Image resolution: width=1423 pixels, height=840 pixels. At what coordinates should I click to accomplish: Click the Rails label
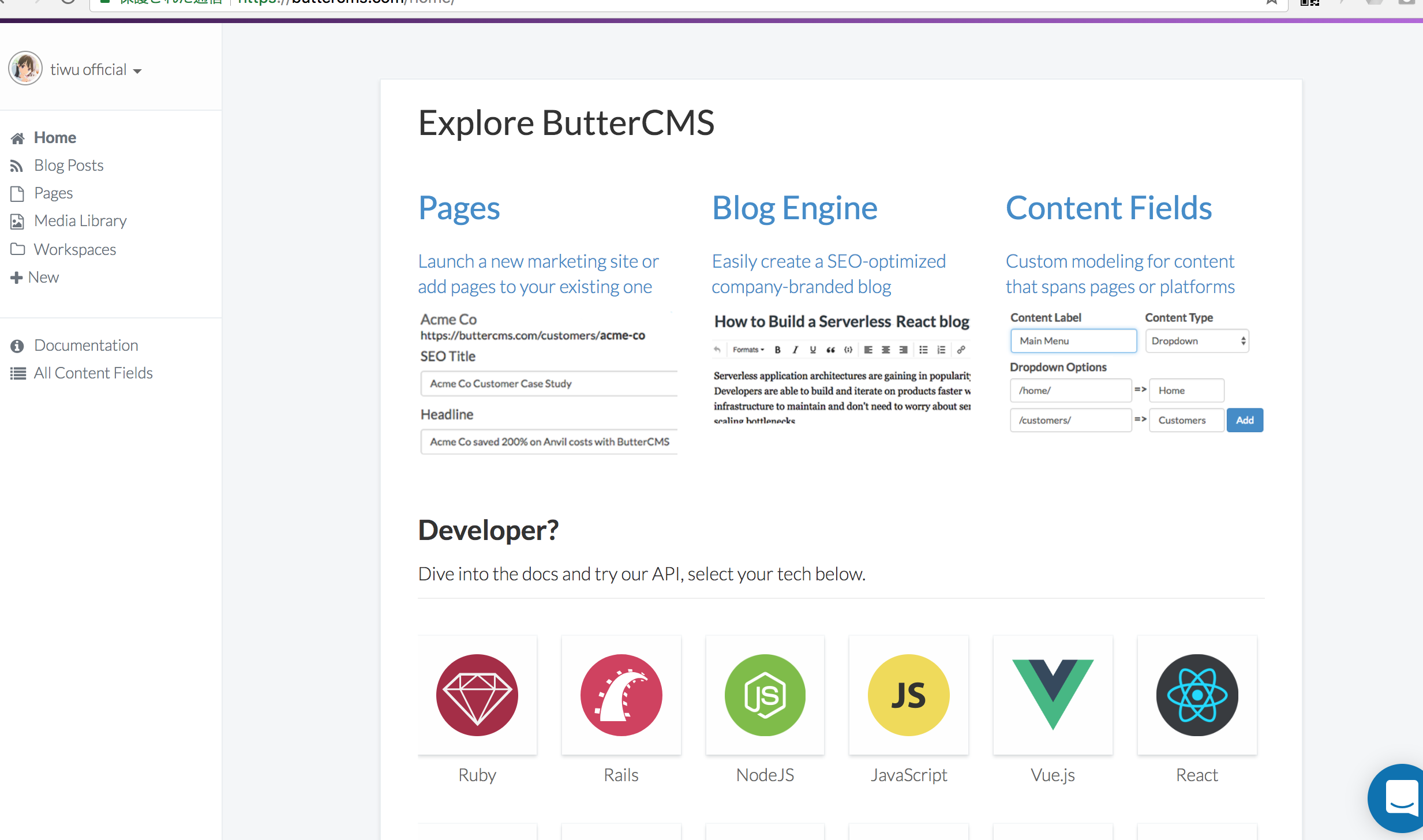tap(621, 775)
